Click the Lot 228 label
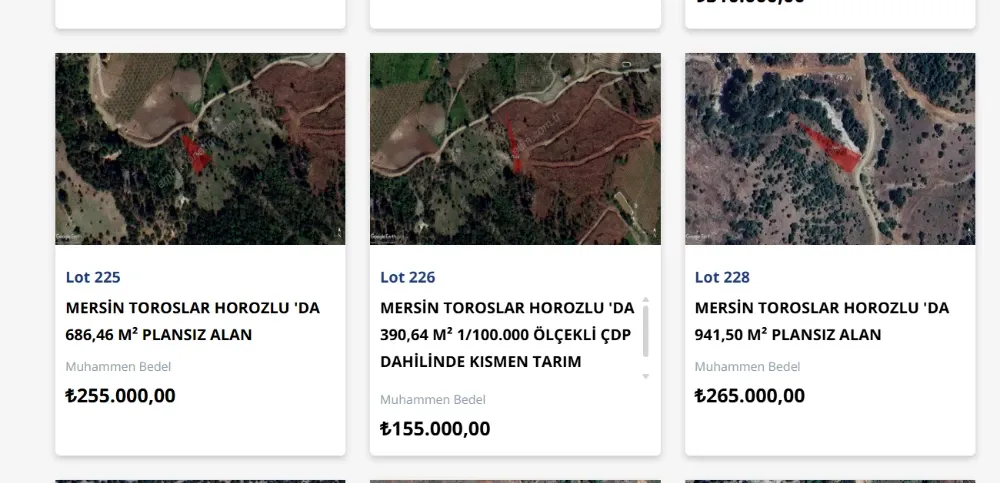 point(722,277)
